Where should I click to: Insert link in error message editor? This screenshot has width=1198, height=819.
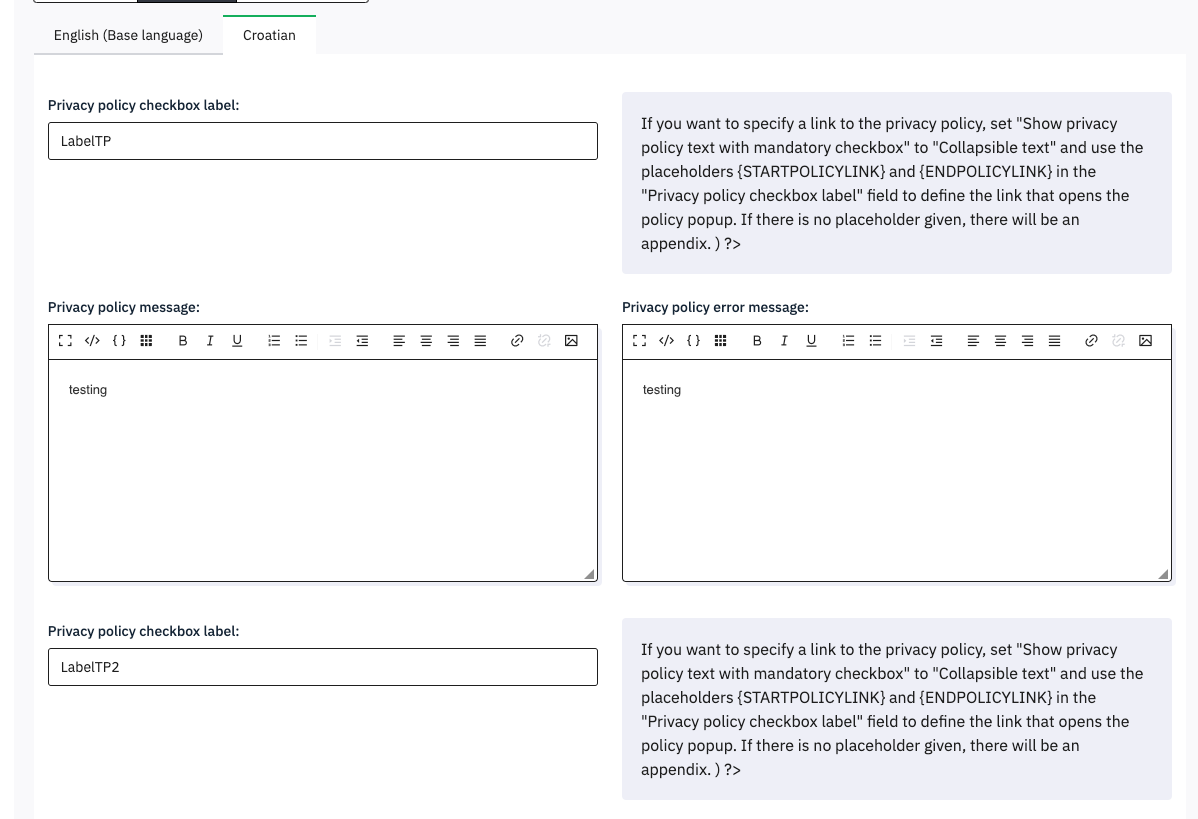pos(1091,341)
